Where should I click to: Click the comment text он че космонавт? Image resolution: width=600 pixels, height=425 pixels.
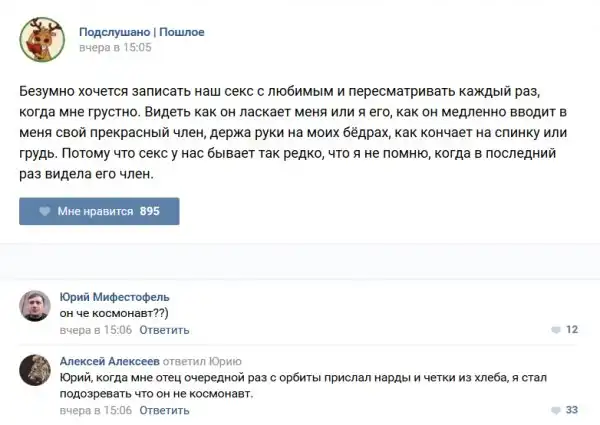click(109, 313)
